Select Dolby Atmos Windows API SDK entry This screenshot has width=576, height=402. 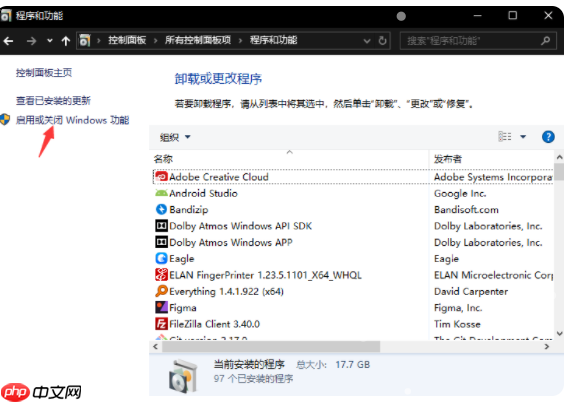(241, 226)
